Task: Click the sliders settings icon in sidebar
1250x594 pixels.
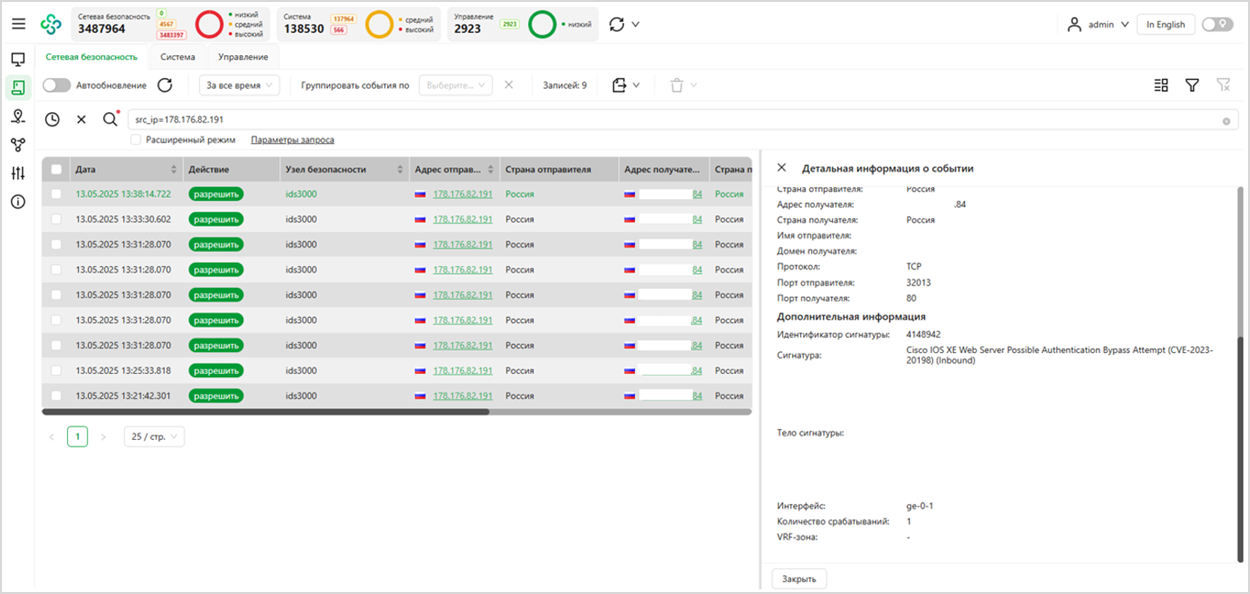Action: click(x=18, y=173)
